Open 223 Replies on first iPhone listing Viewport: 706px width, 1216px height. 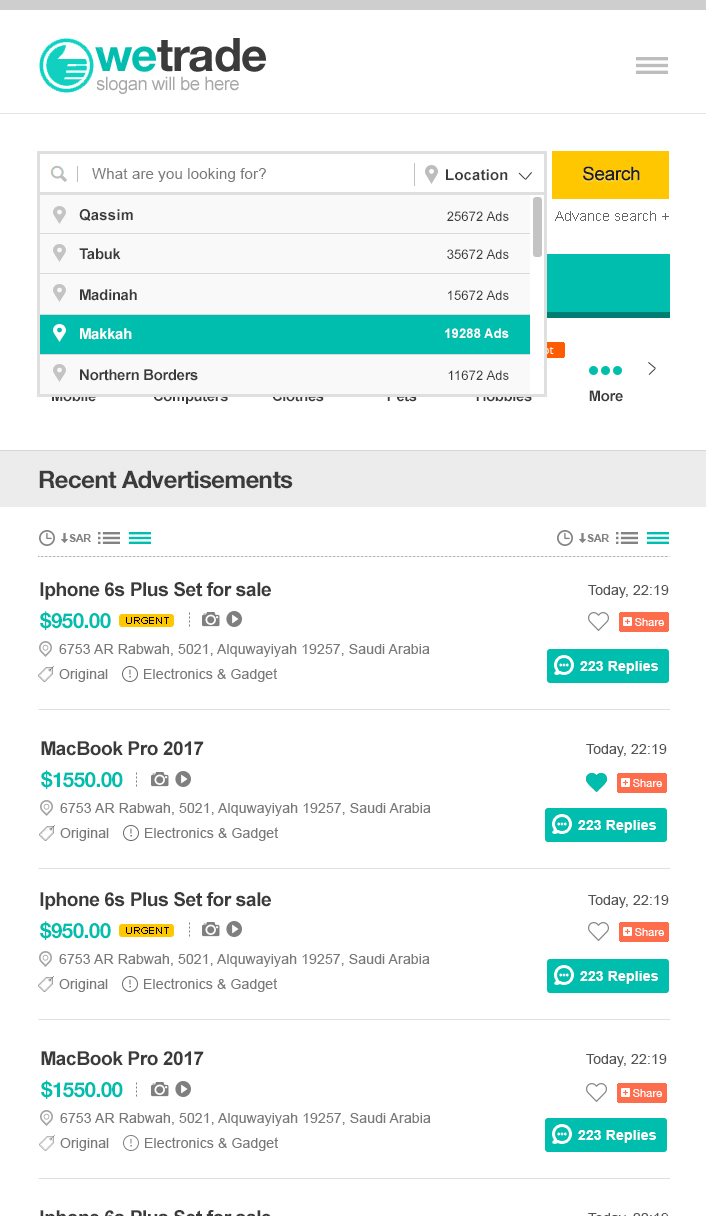coord(607,666)
